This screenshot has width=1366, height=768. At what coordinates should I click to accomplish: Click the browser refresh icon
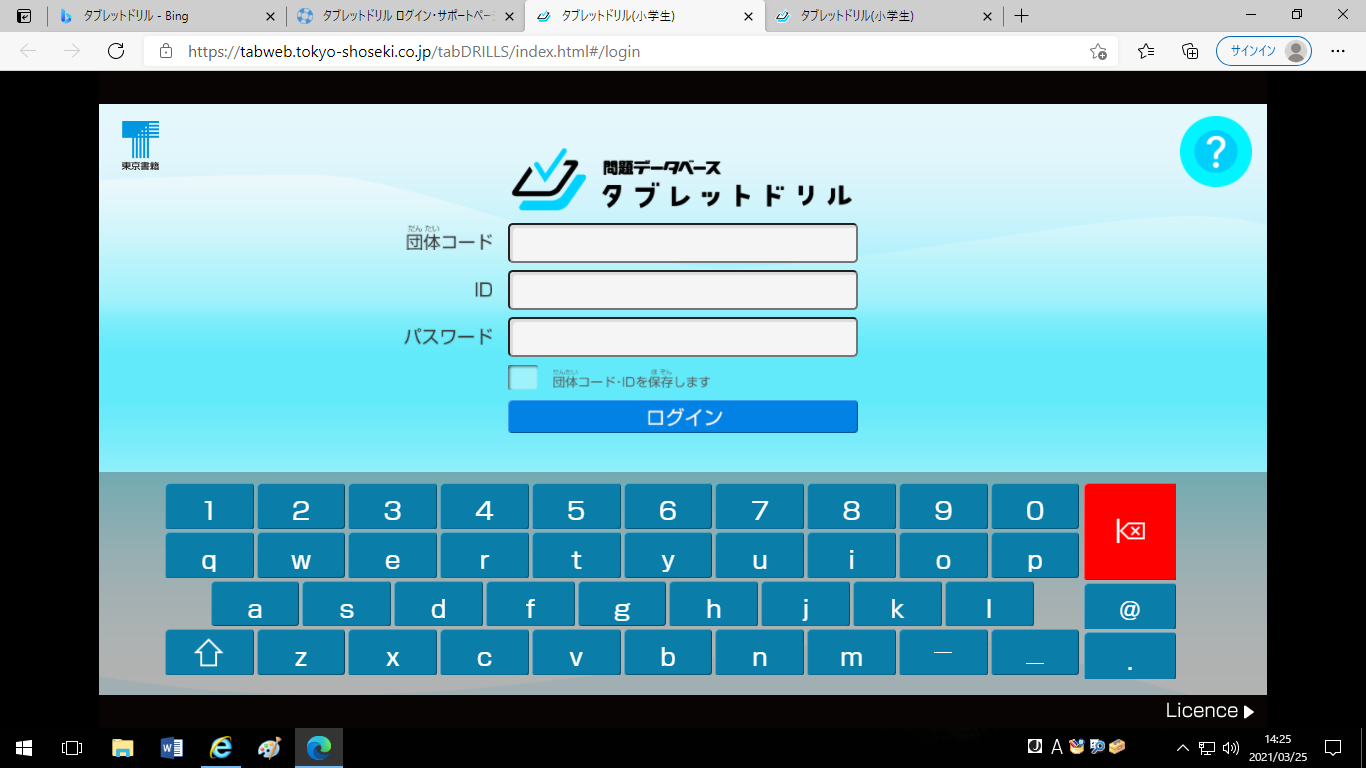click(x=116, y=51)
